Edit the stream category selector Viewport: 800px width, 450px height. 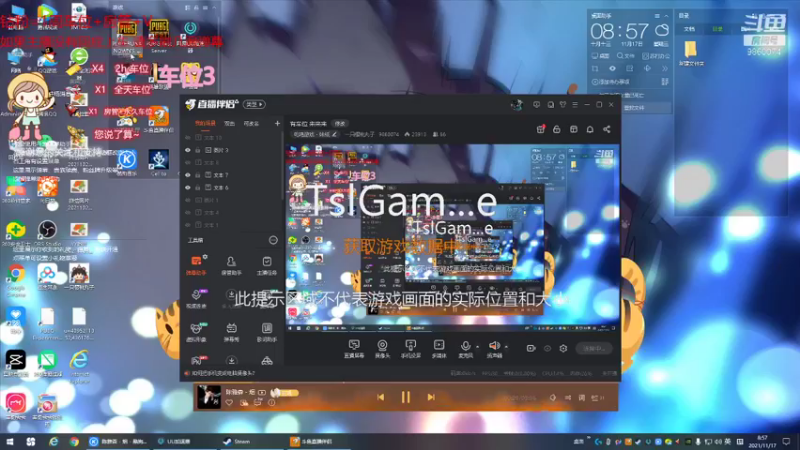pos(315,134)
